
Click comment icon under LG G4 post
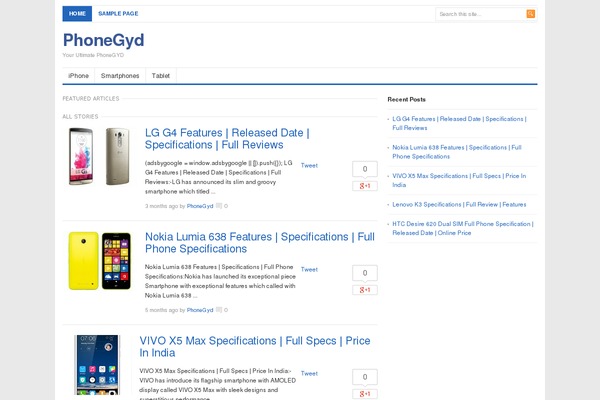(x=219, y=206)
